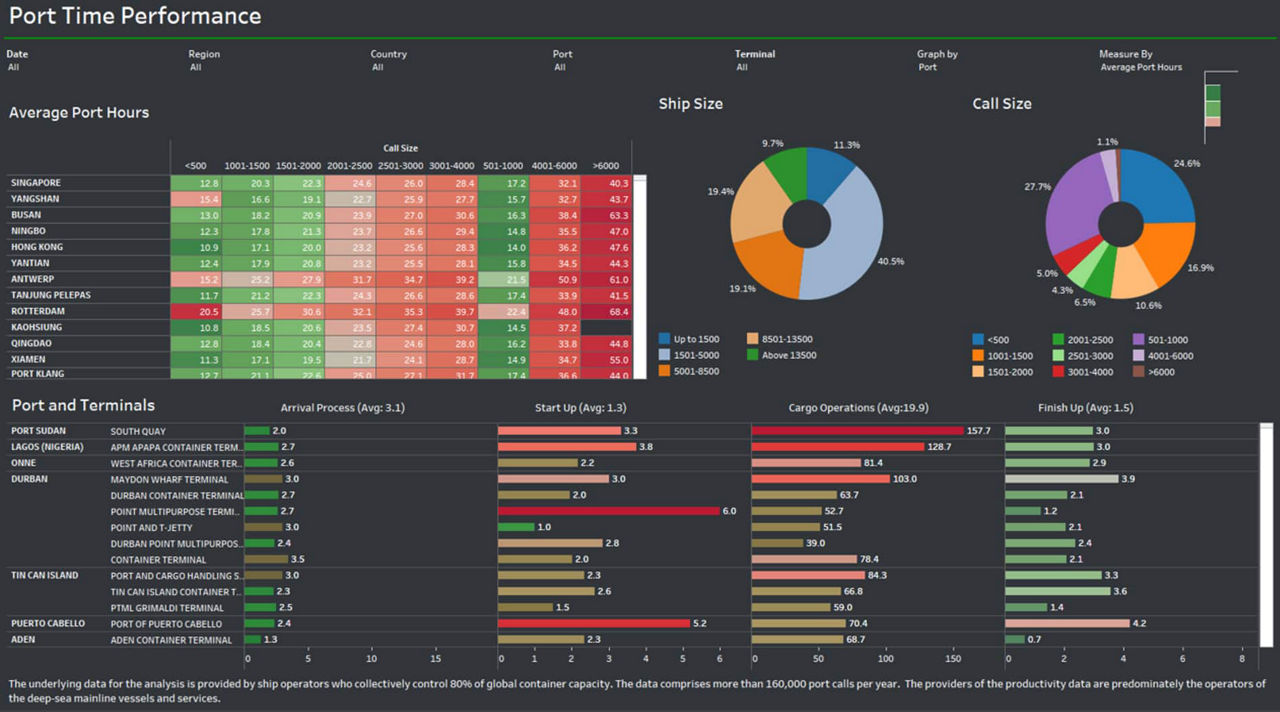This screenshot has width=1280, height=712.
Task: Open the Region filter dropdown
Action: point(196,67)
